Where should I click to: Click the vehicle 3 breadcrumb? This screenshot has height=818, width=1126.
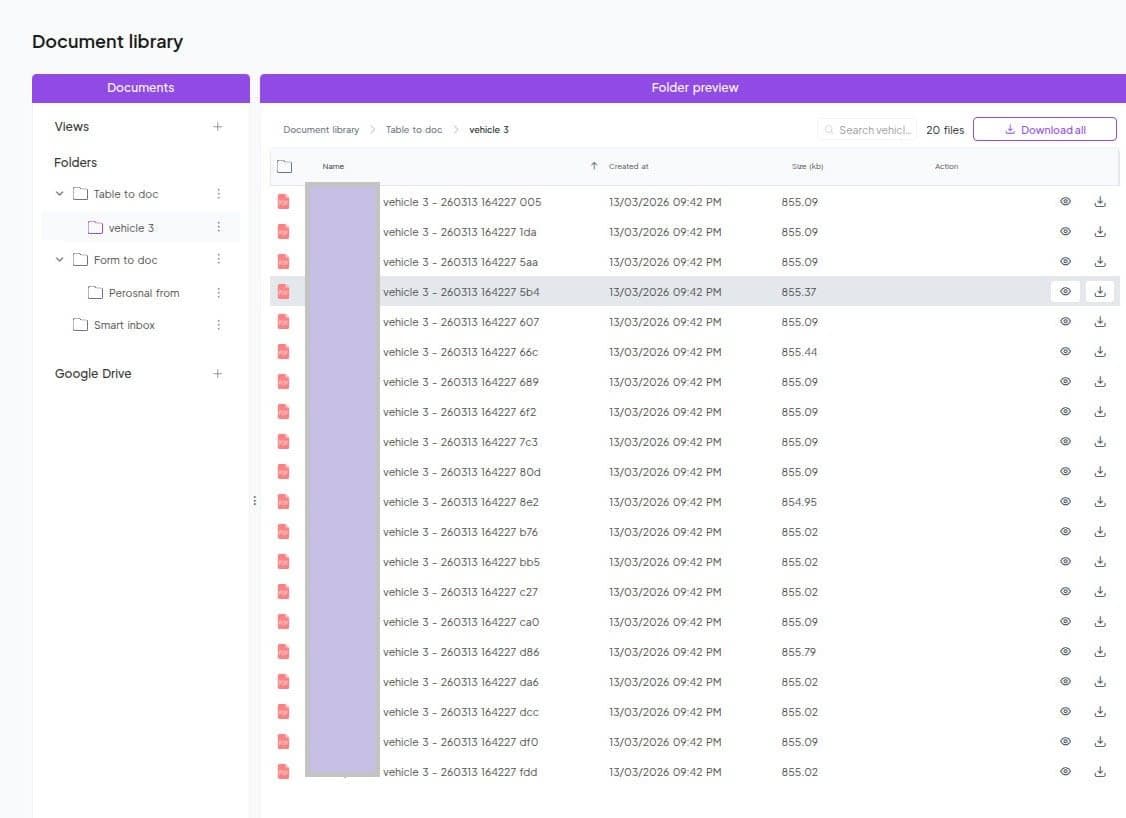(489, 130)
